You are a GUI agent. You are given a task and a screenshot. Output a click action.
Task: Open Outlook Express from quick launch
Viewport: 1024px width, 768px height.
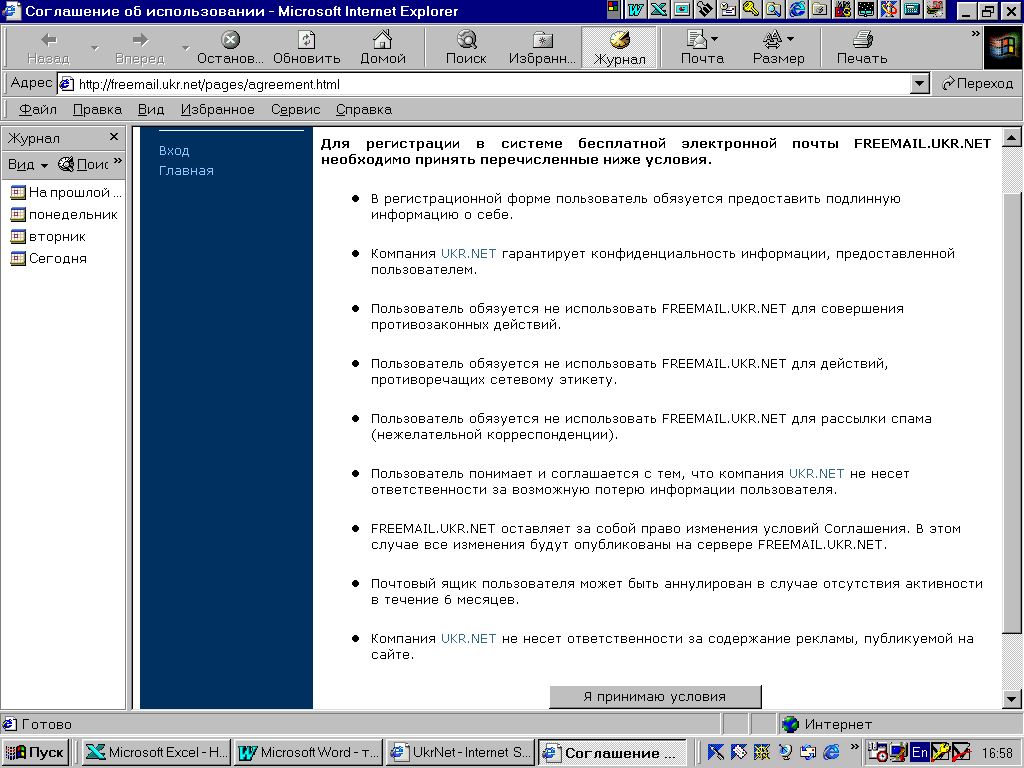click(808, 752)
